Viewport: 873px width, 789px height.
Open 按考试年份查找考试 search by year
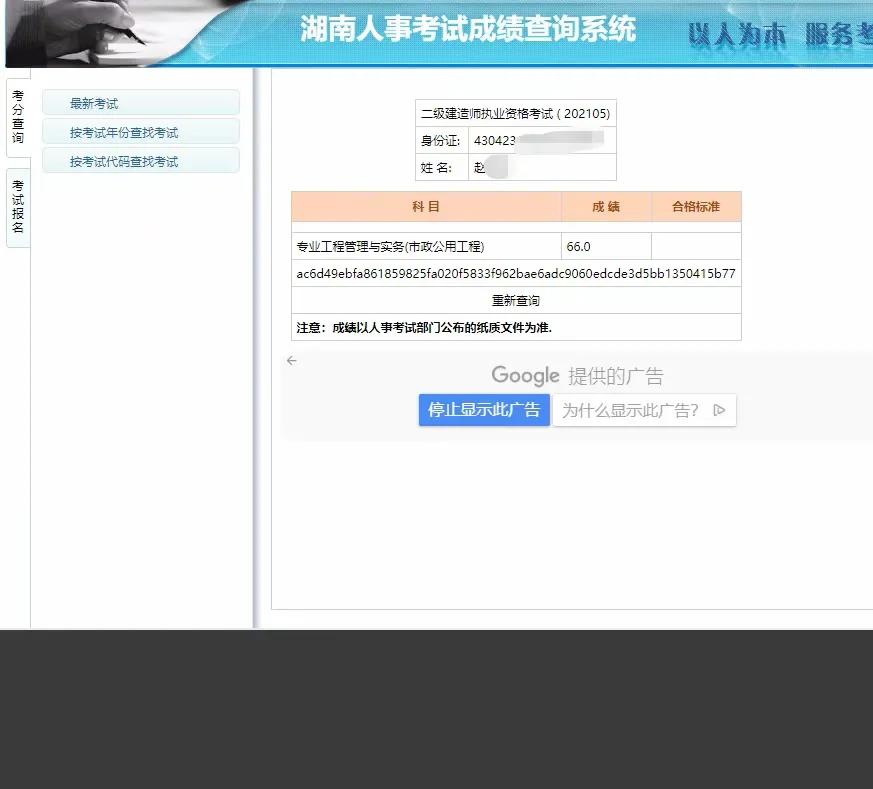(x=140, y=131)
